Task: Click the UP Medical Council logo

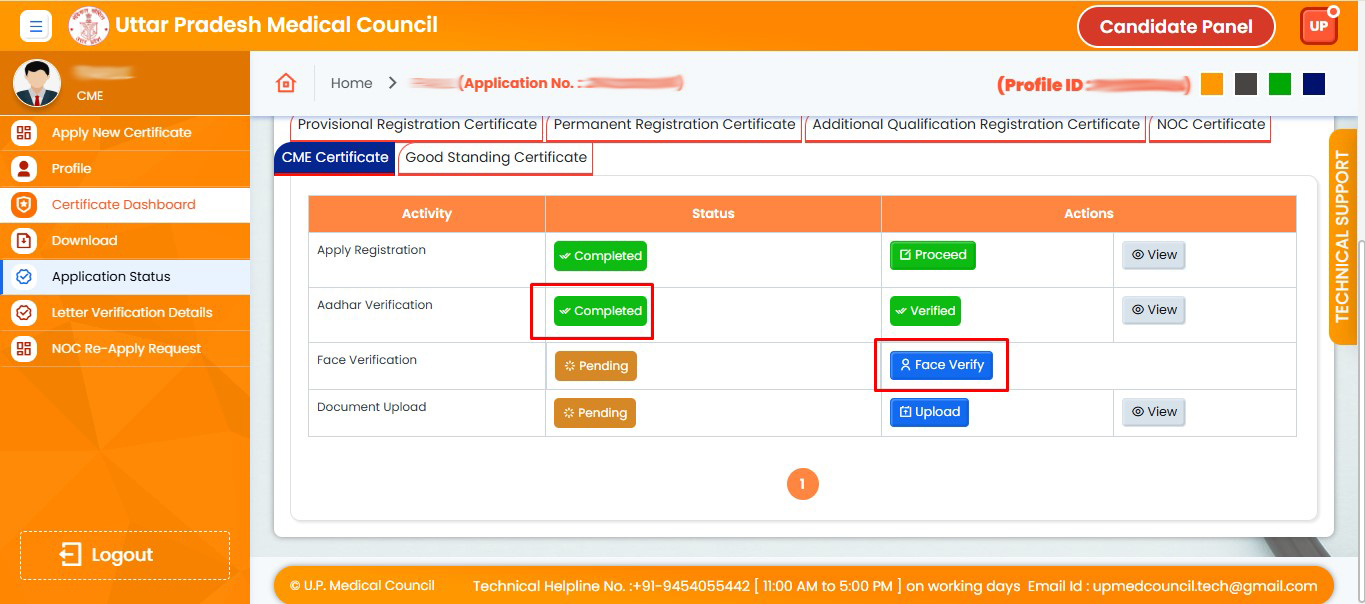Action: [88, 26]
